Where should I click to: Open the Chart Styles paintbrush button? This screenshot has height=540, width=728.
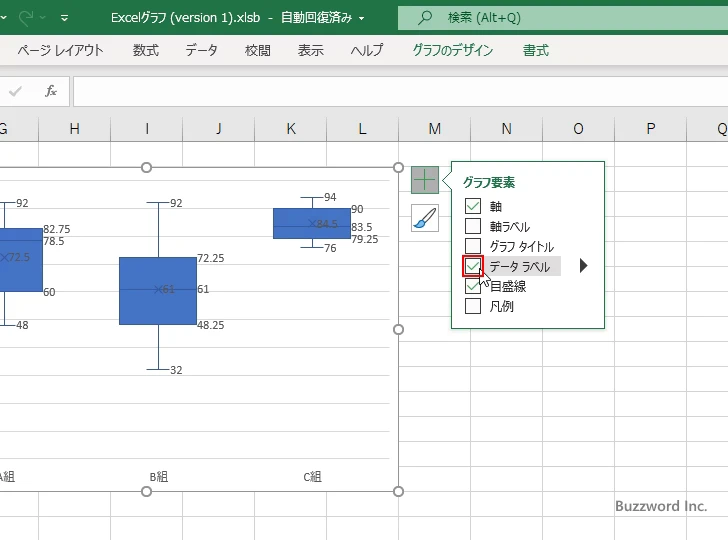(425, 218)
